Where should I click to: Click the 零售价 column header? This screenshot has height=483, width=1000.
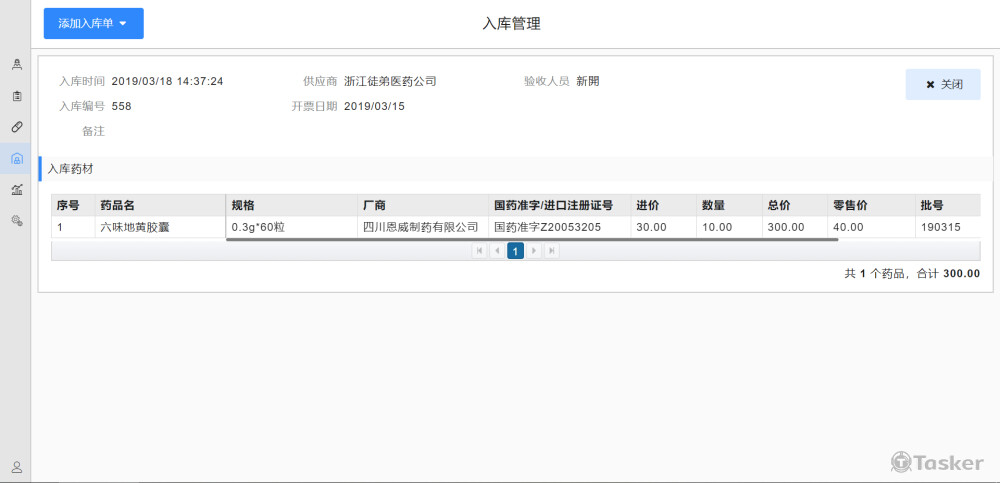click(871, 205)
